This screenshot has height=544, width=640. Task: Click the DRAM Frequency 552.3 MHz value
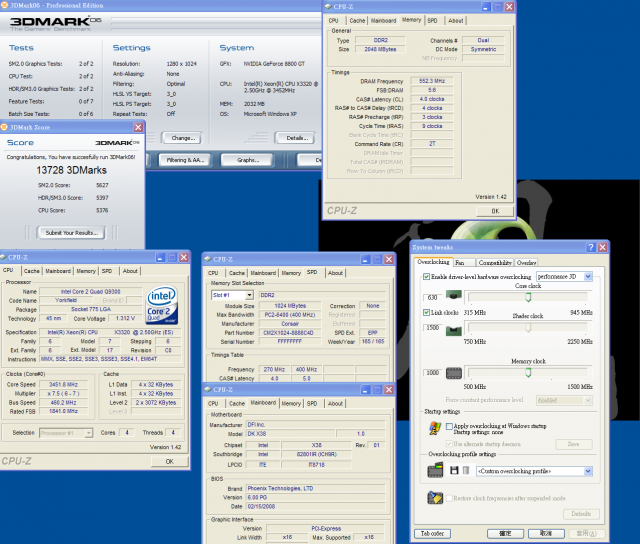[x=432, y=81]
